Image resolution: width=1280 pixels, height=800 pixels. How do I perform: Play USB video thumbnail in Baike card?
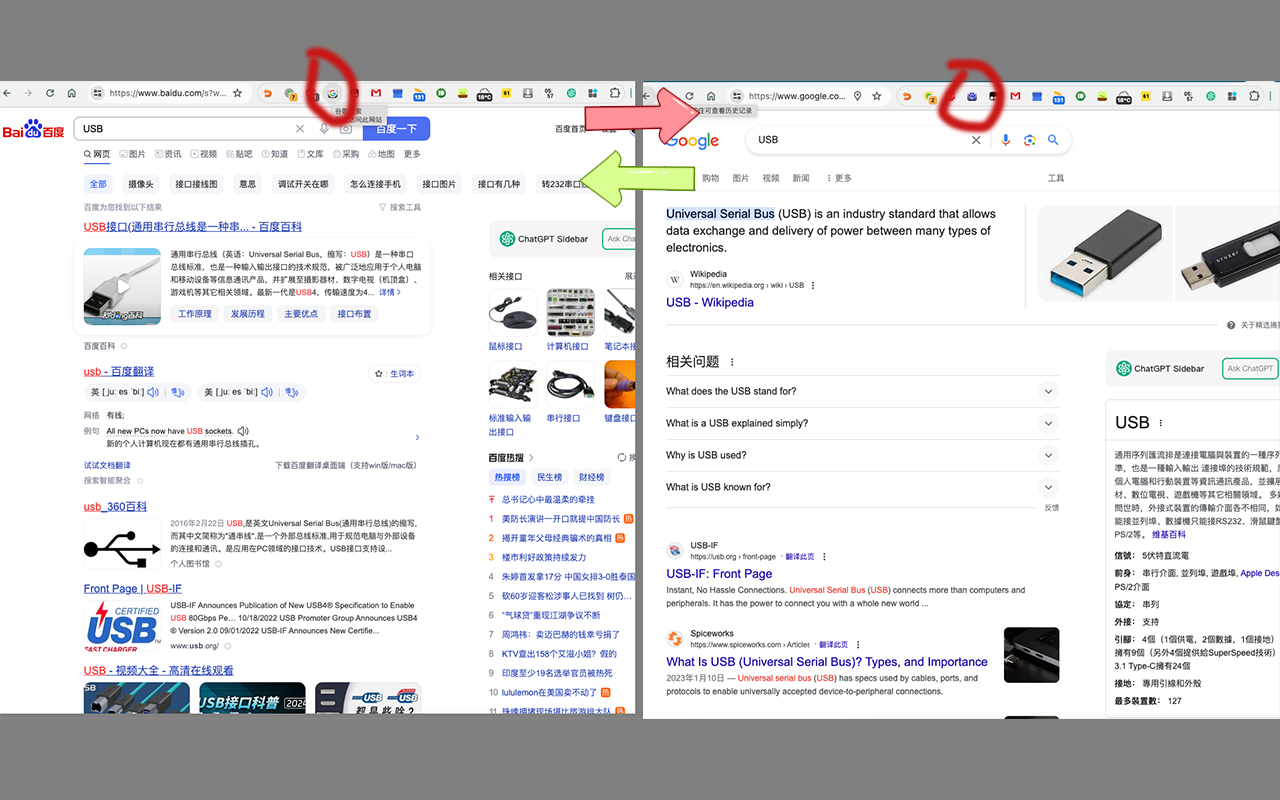pos(122,286)
